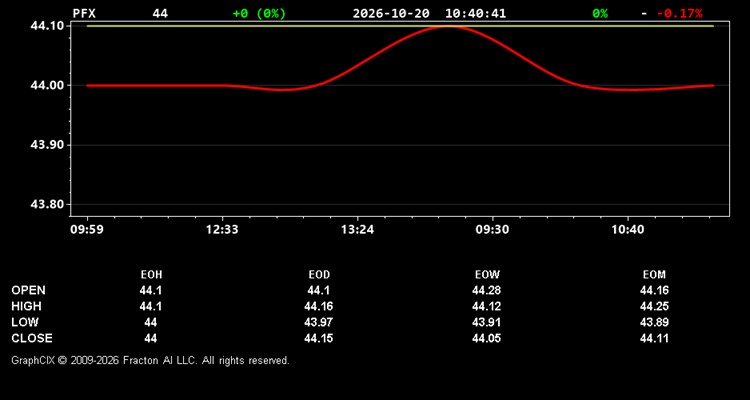Click the EOD HIGH value 44.16
This screenshot has width=750, height=400.
click(319, 306)
